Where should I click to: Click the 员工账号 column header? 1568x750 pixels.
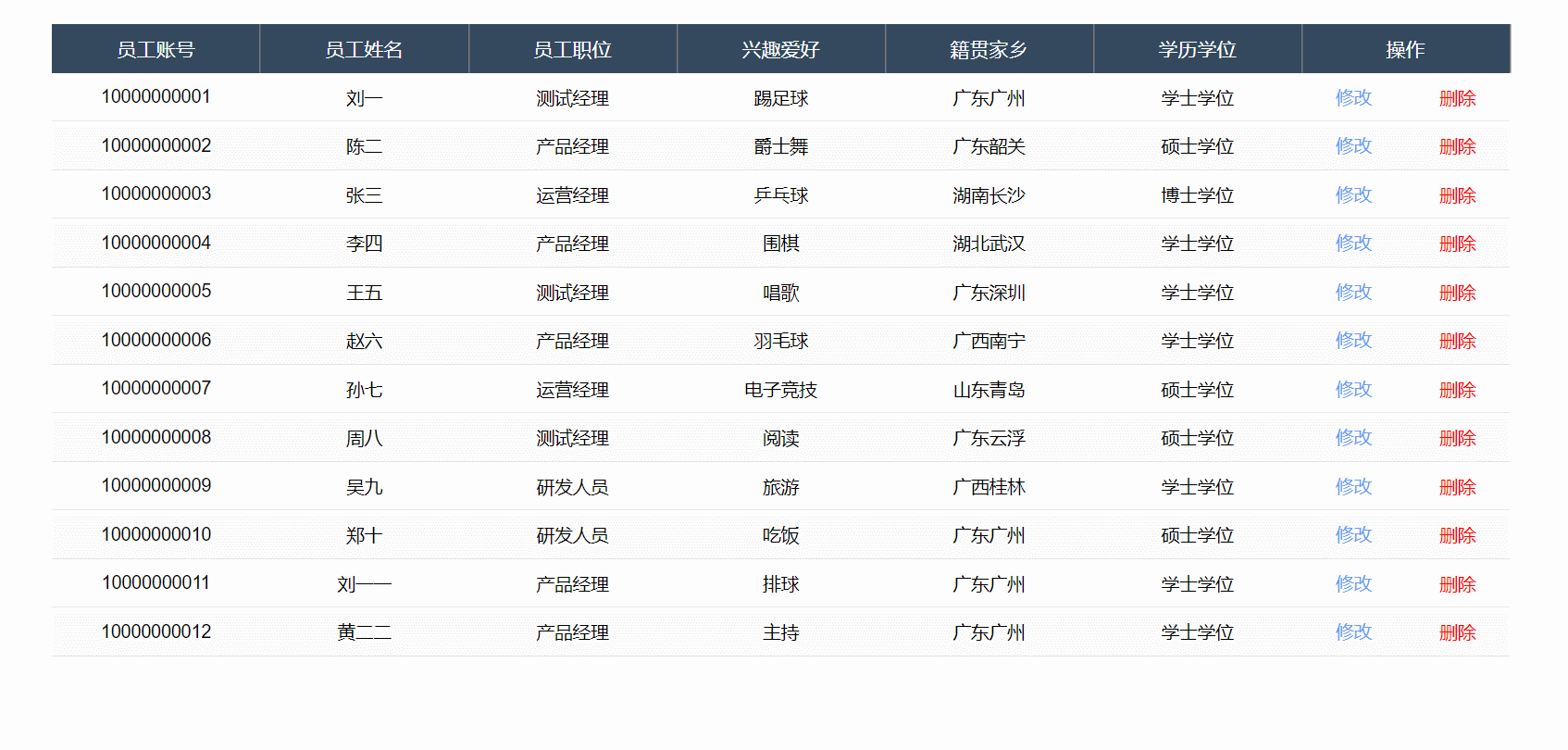pyautogui.click(x=156, y=50)
